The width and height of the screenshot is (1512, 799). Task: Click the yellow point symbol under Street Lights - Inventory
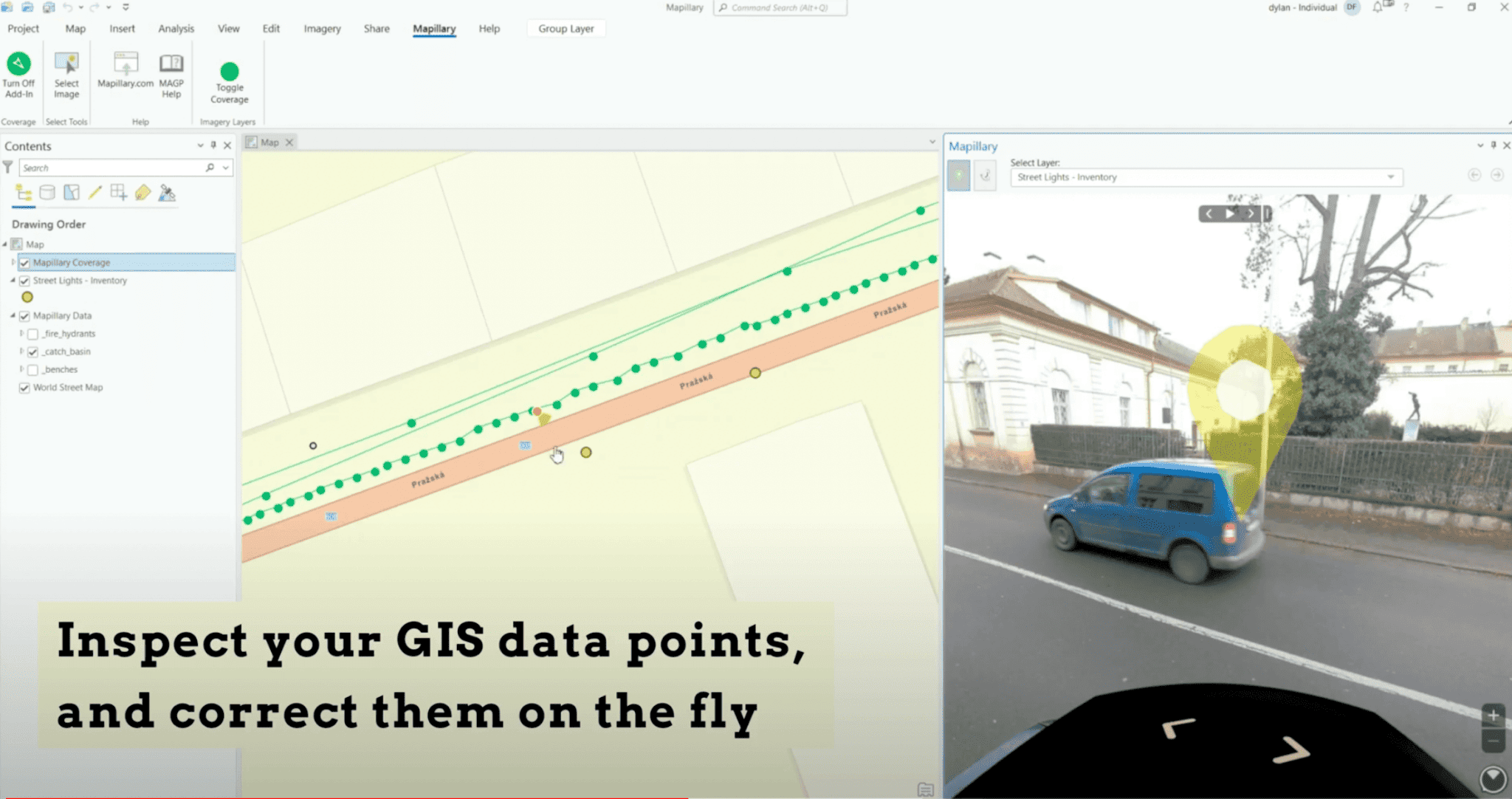click(x=27, y=297)
